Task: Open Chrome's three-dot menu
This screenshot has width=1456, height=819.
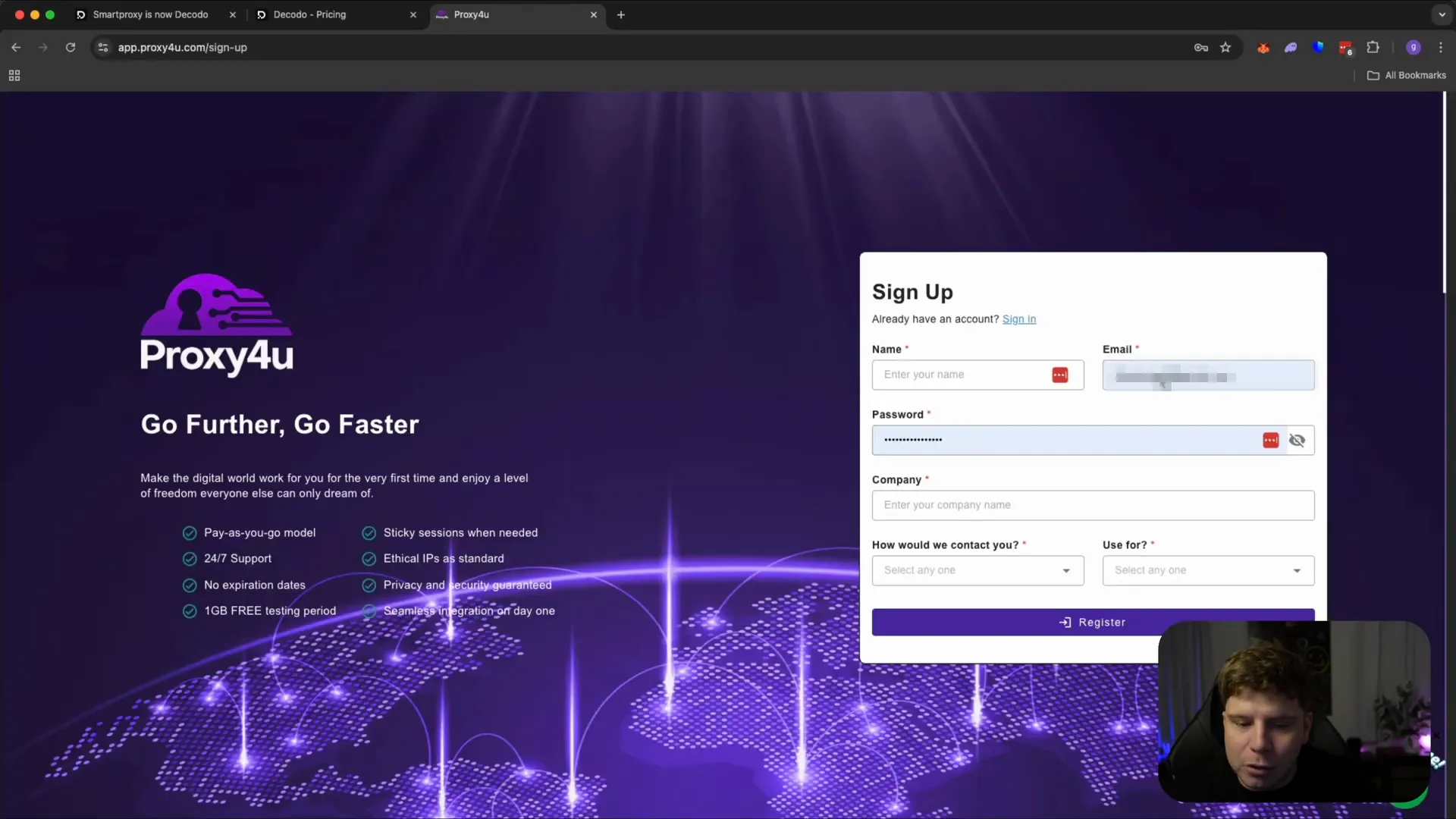Action: tap(1441, 47)
